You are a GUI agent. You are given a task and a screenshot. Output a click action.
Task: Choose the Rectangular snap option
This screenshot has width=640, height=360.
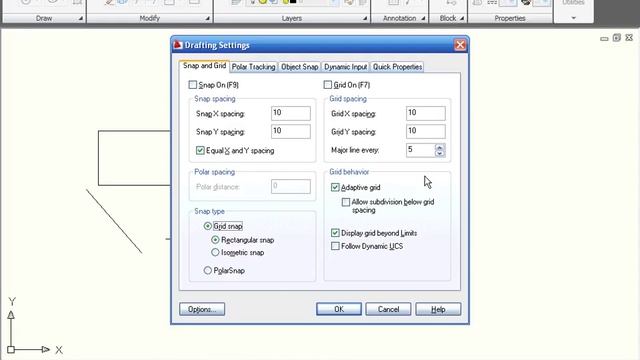pos(215,240)
